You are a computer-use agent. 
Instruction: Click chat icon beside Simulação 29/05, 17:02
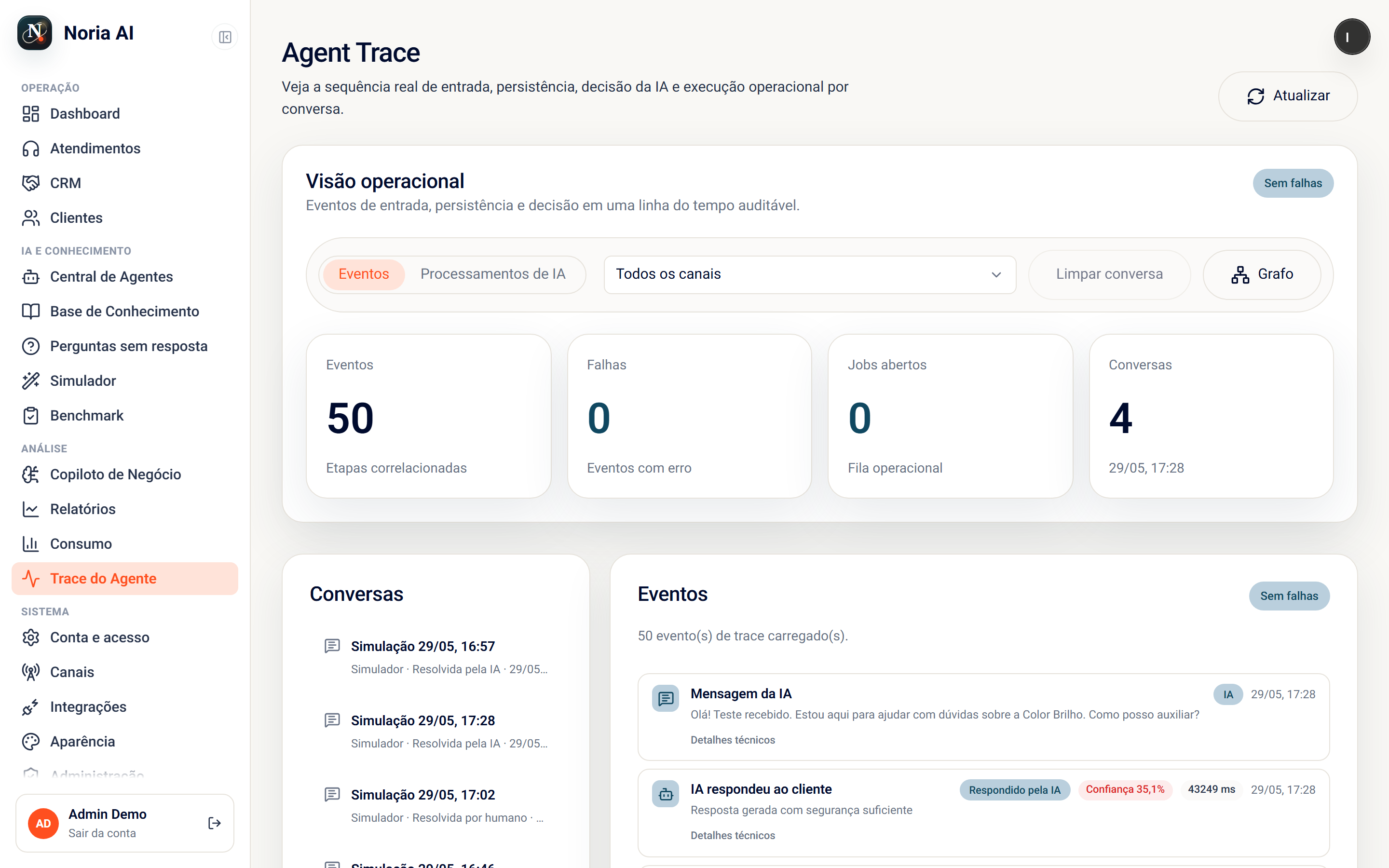pyautogui.click(x=332, y=795)
